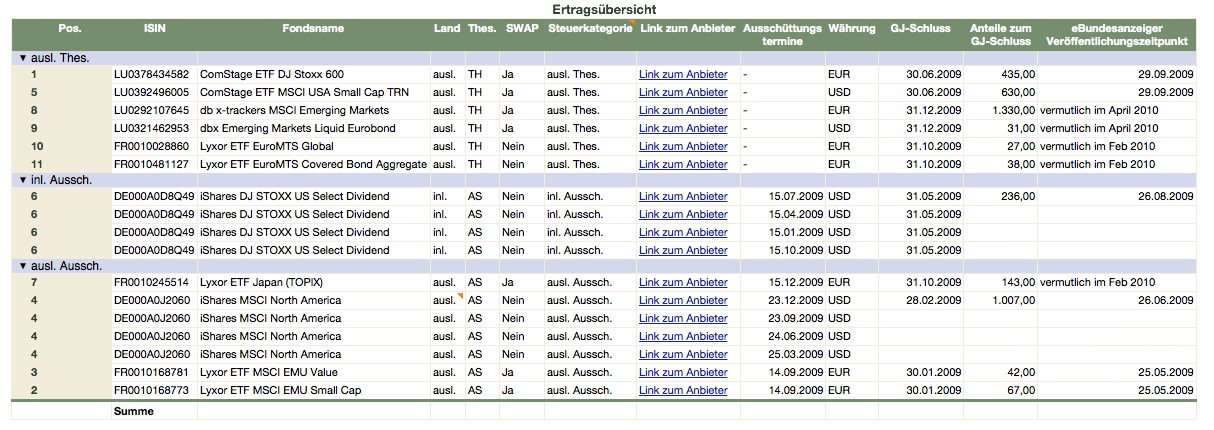Select the 'Fondsname' column header

(x=313, y=29)
